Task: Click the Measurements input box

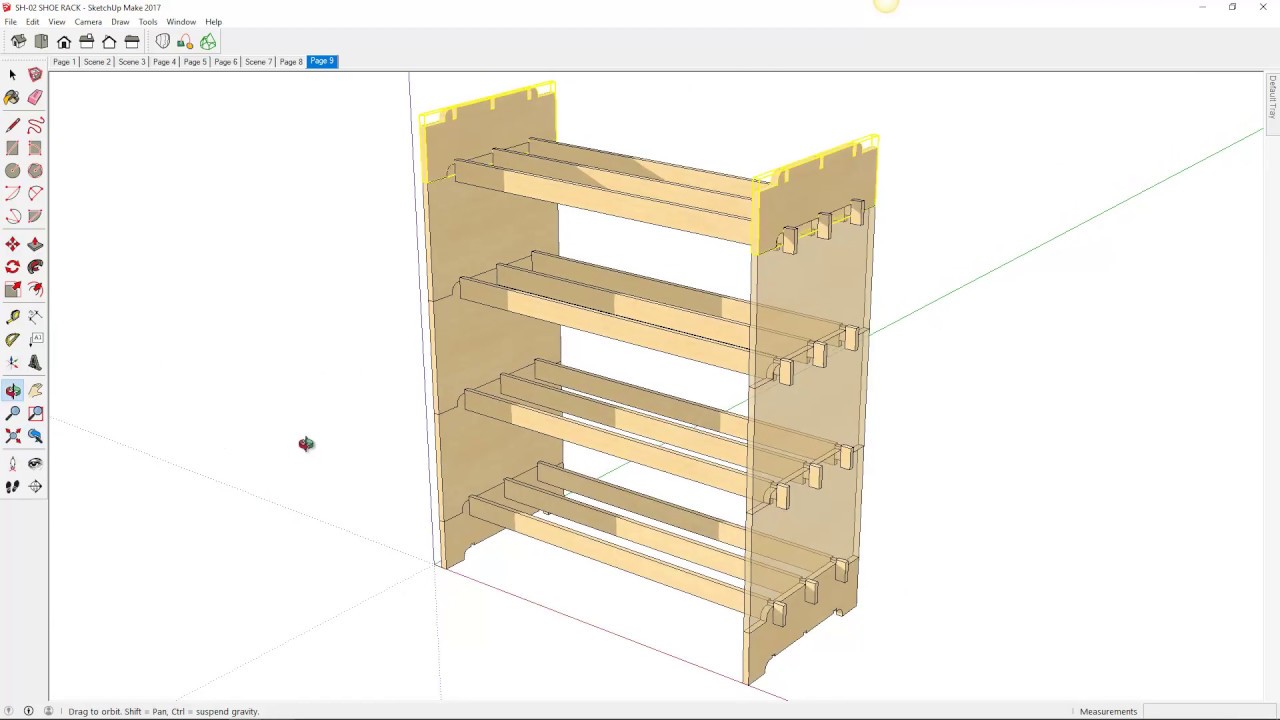Action: coord(1208,711)
